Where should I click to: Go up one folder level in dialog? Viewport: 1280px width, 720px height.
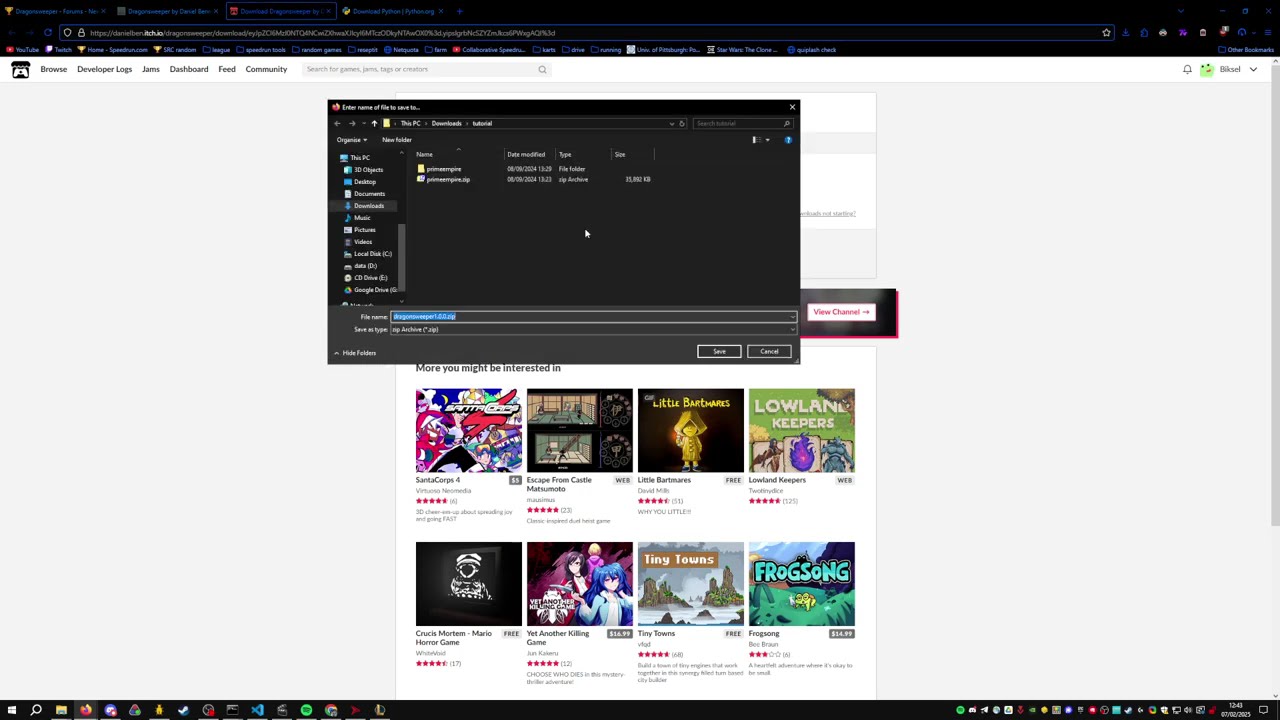[374, 123]
